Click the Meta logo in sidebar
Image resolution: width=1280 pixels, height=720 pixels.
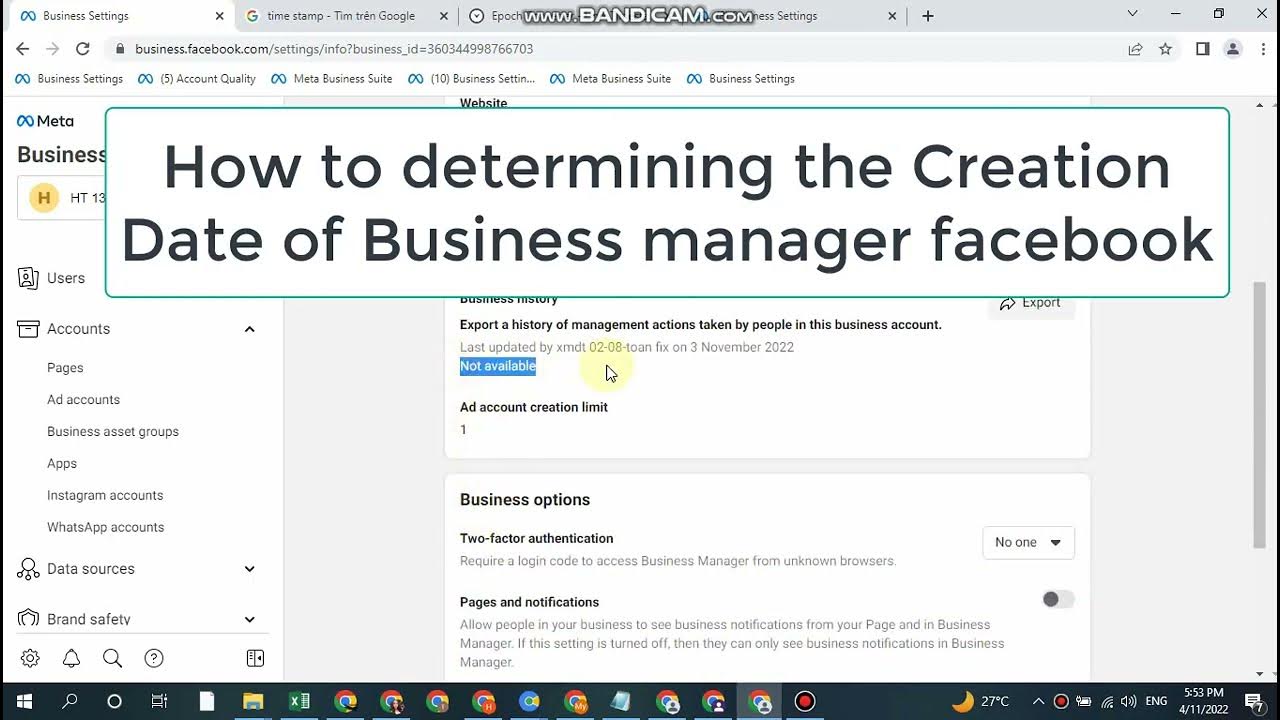coord(46,121)
